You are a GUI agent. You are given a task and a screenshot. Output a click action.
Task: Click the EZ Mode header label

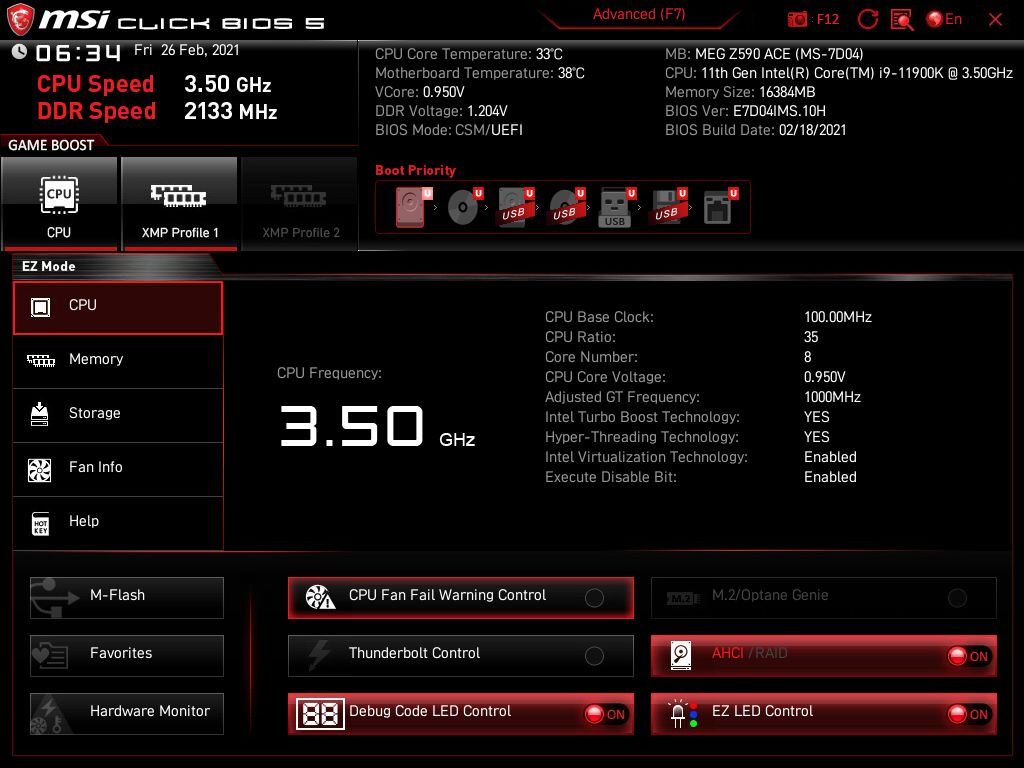48,266
